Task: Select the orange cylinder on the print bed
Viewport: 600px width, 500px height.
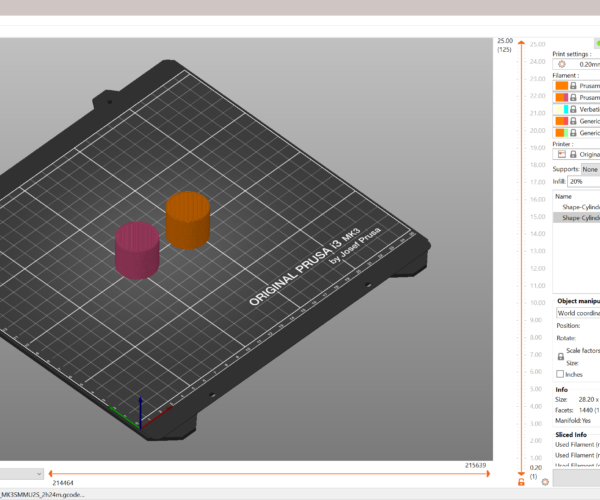Action: point(188,220)
